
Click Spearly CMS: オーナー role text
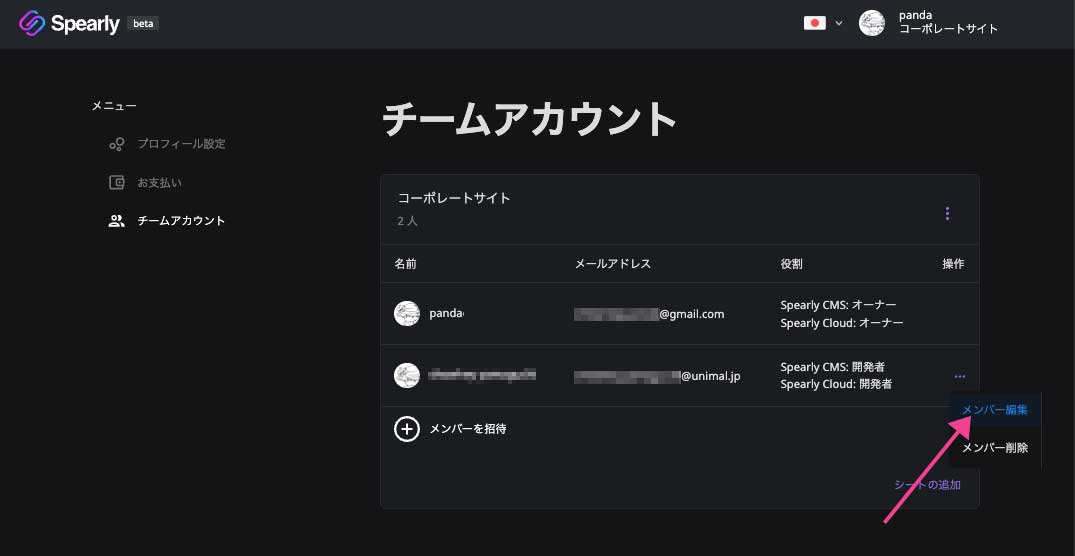(838, 304)
